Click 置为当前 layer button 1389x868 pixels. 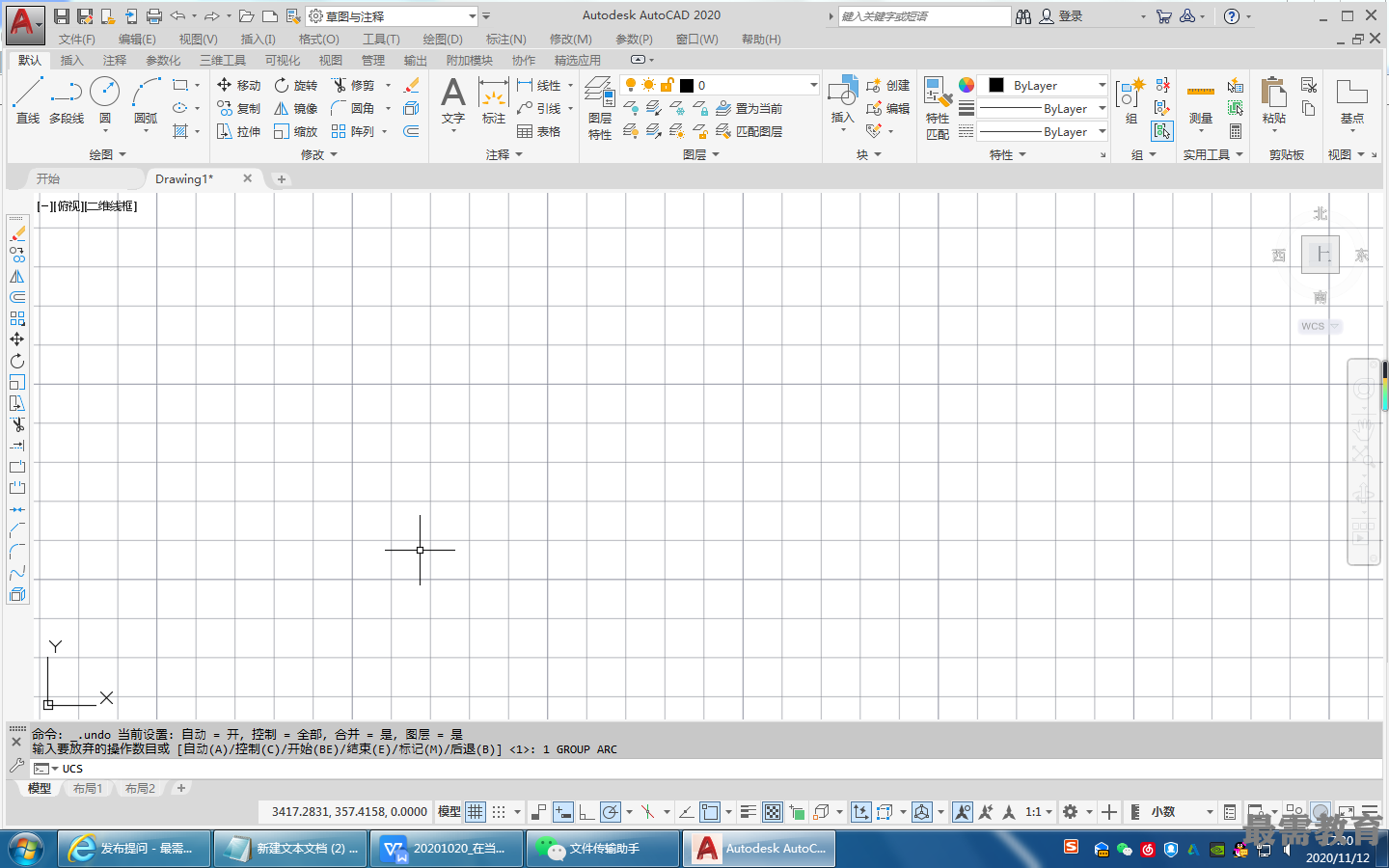(x=749, y=108)
